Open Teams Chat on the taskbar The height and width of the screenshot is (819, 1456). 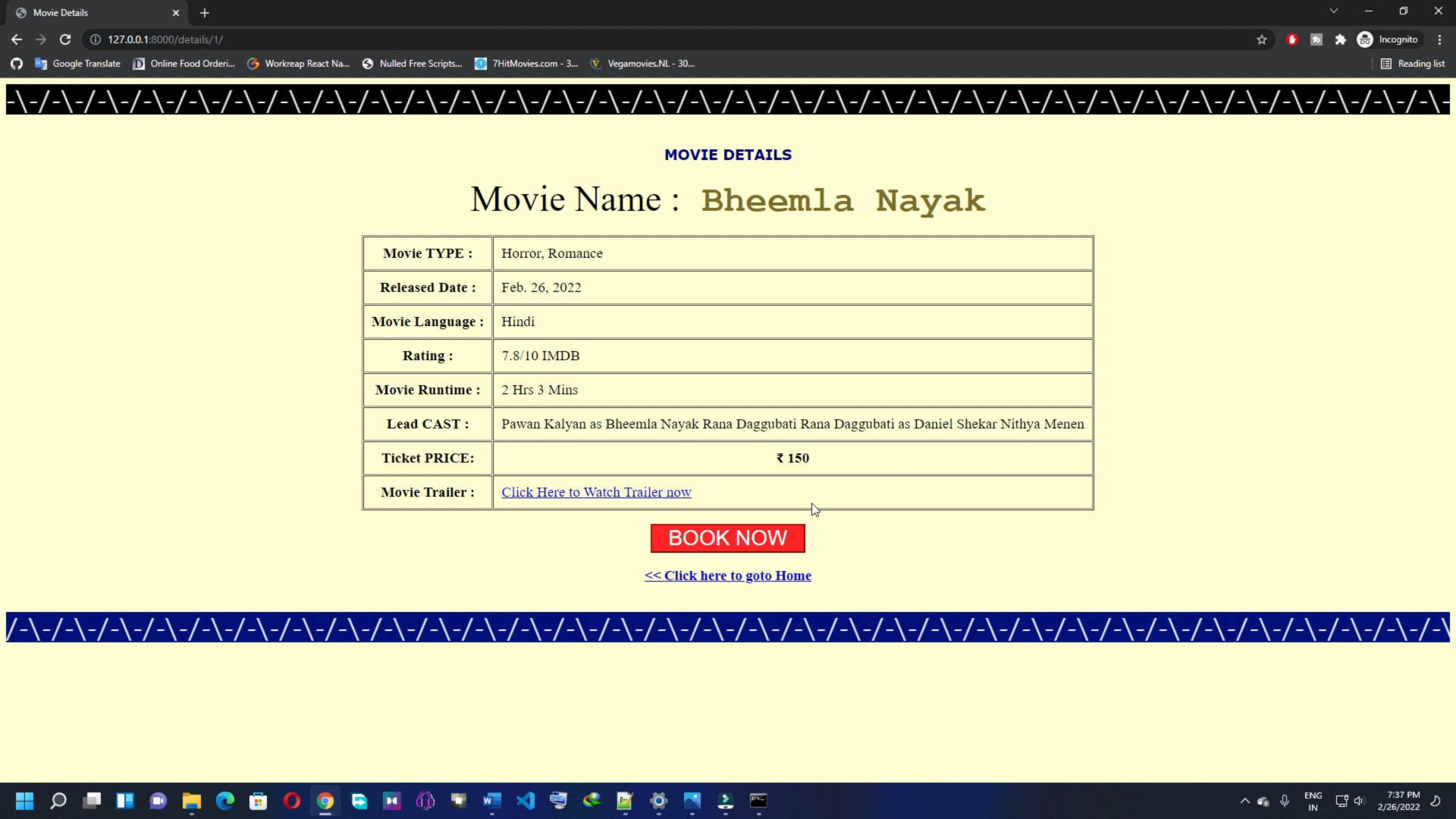(x=158, y=801)
